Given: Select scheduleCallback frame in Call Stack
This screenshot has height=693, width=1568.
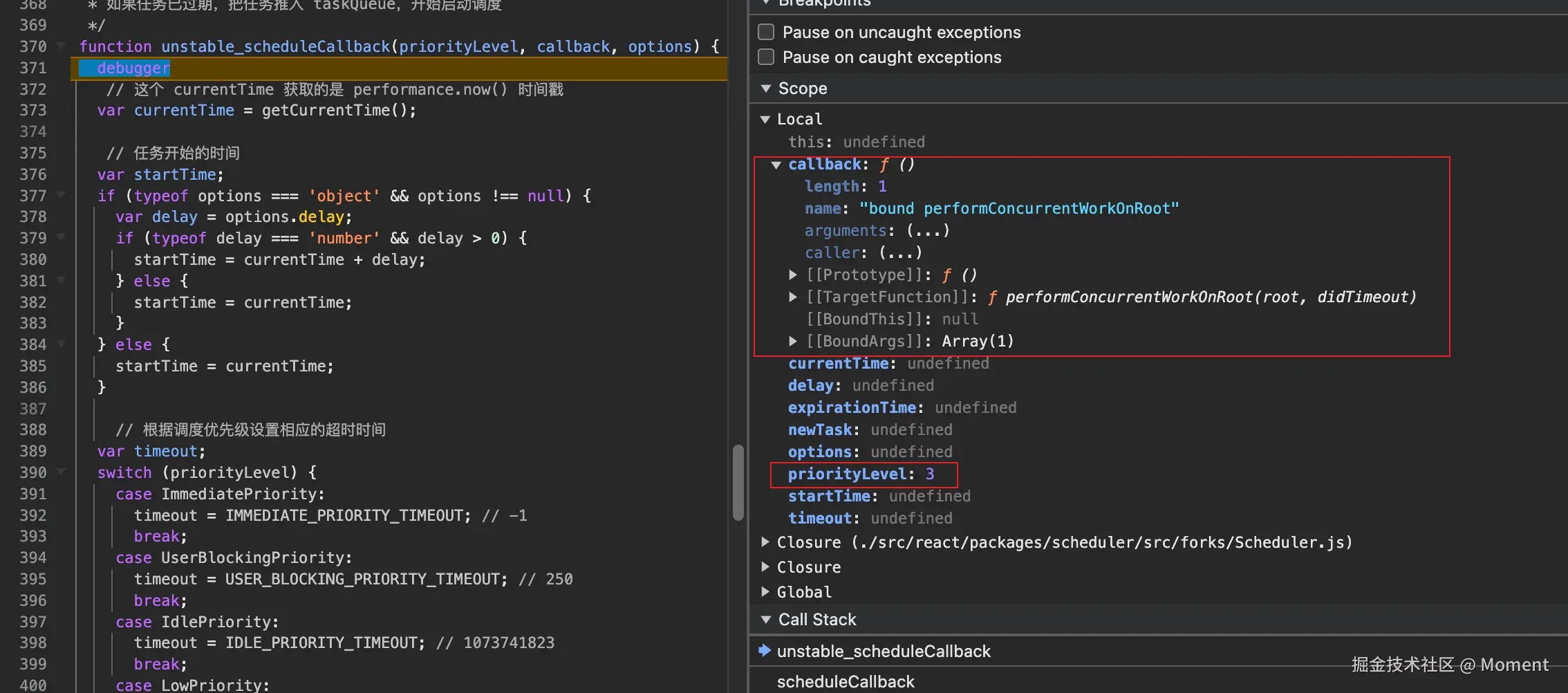Looking at the screenshot, I should (846, 682).
